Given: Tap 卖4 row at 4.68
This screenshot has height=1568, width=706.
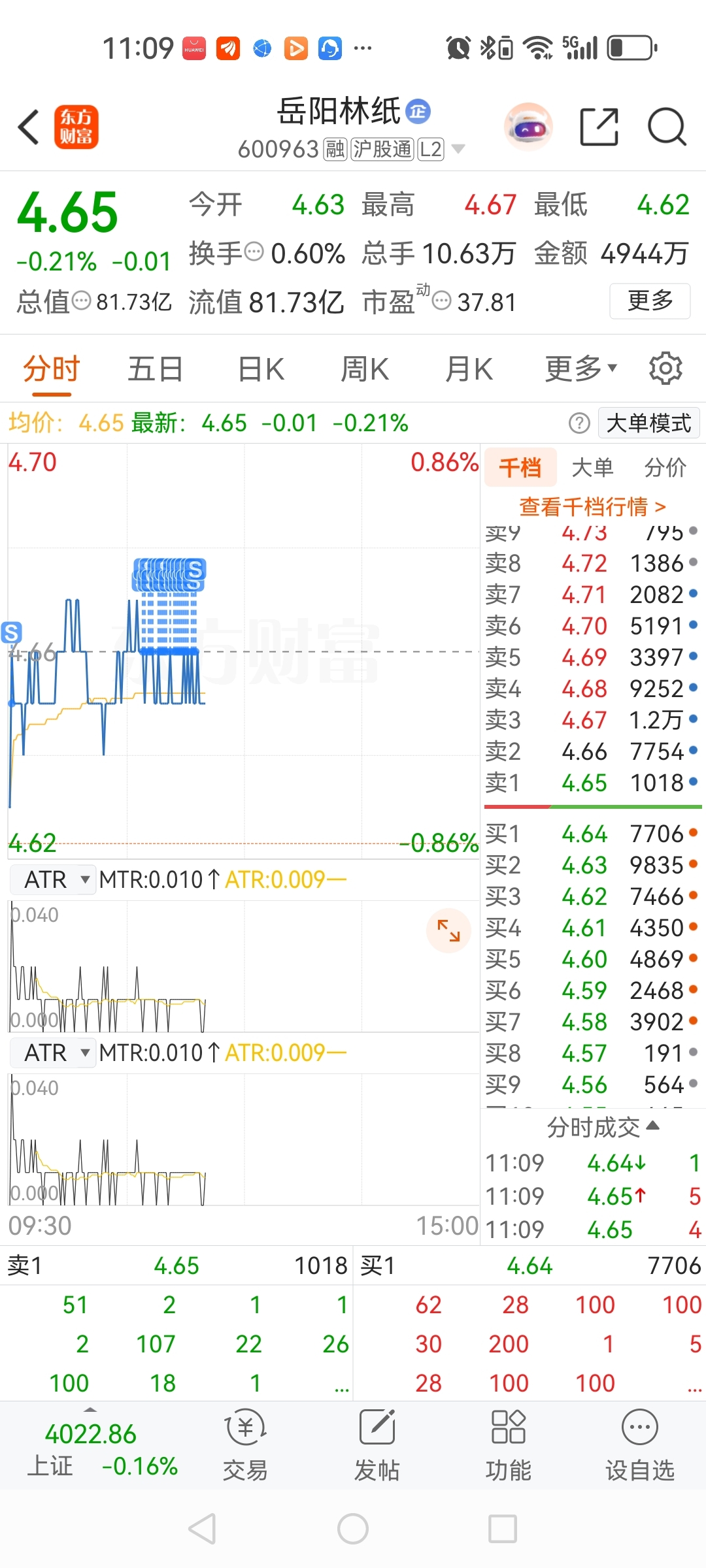Looking at the screenshot, I should 592,688.
